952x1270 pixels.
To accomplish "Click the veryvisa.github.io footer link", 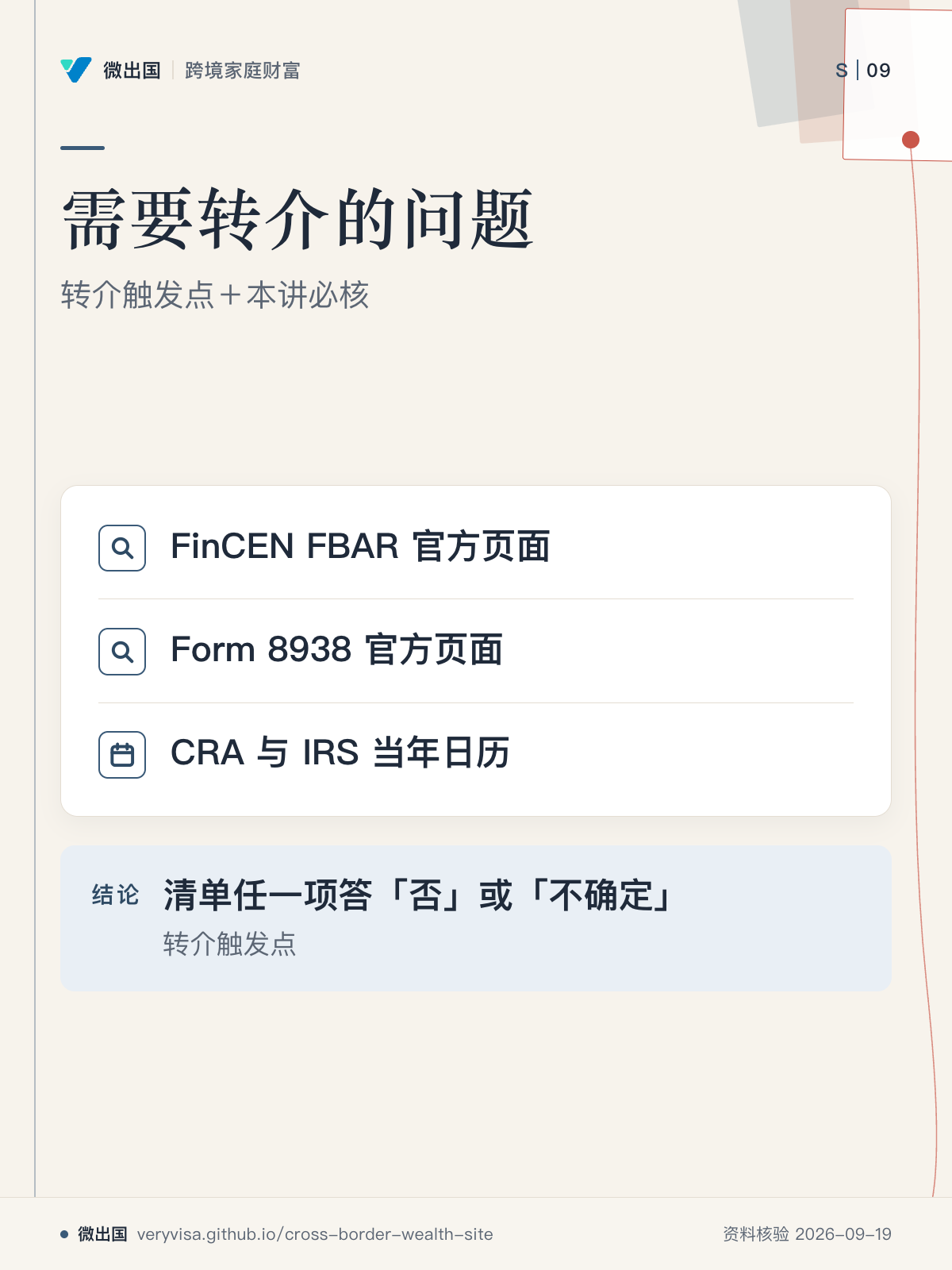I will [x=315, y=1234].
